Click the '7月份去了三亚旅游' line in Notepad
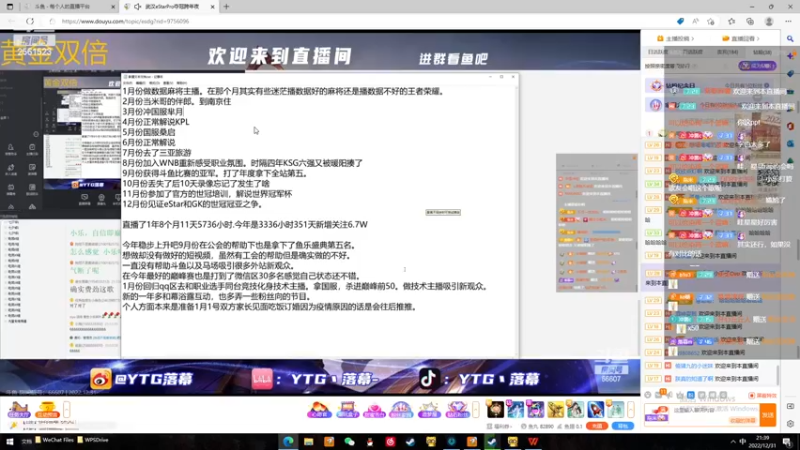The height and width of the screenshot is (450, 800). coord(157,153)
